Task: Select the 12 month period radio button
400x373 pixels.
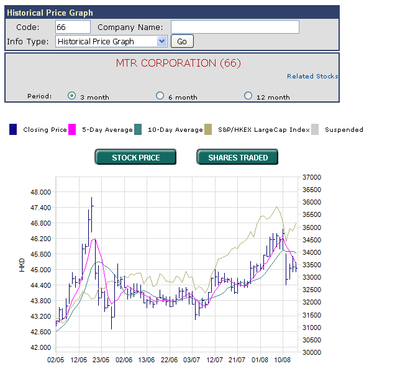Action: pyautogui.click(x=248, y=96)
